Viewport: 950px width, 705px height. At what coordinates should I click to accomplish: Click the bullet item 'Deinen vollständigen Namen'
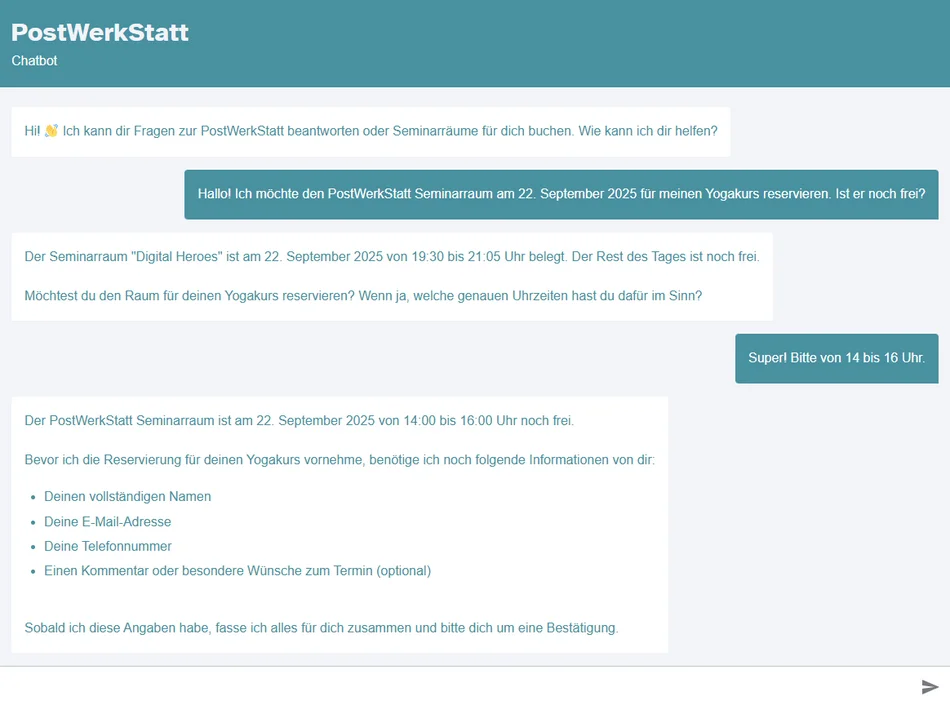point(127,496)
